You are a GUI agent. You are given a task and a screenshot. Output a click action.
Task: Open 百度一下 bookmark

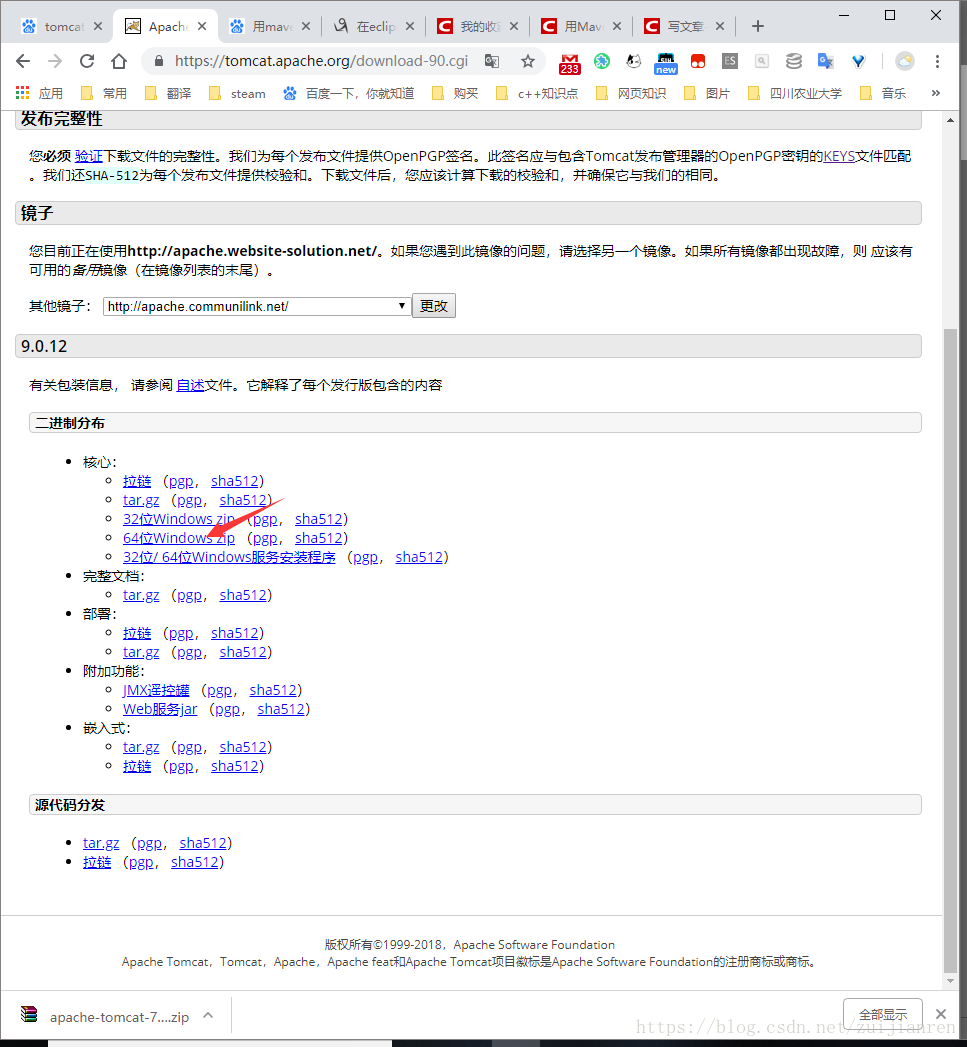[349, 93]
